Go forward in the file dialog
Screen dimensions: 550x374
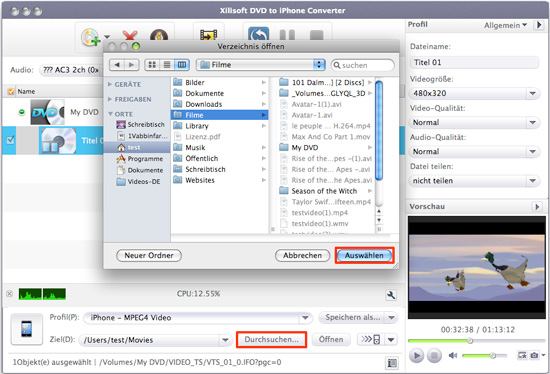(132, 65)
